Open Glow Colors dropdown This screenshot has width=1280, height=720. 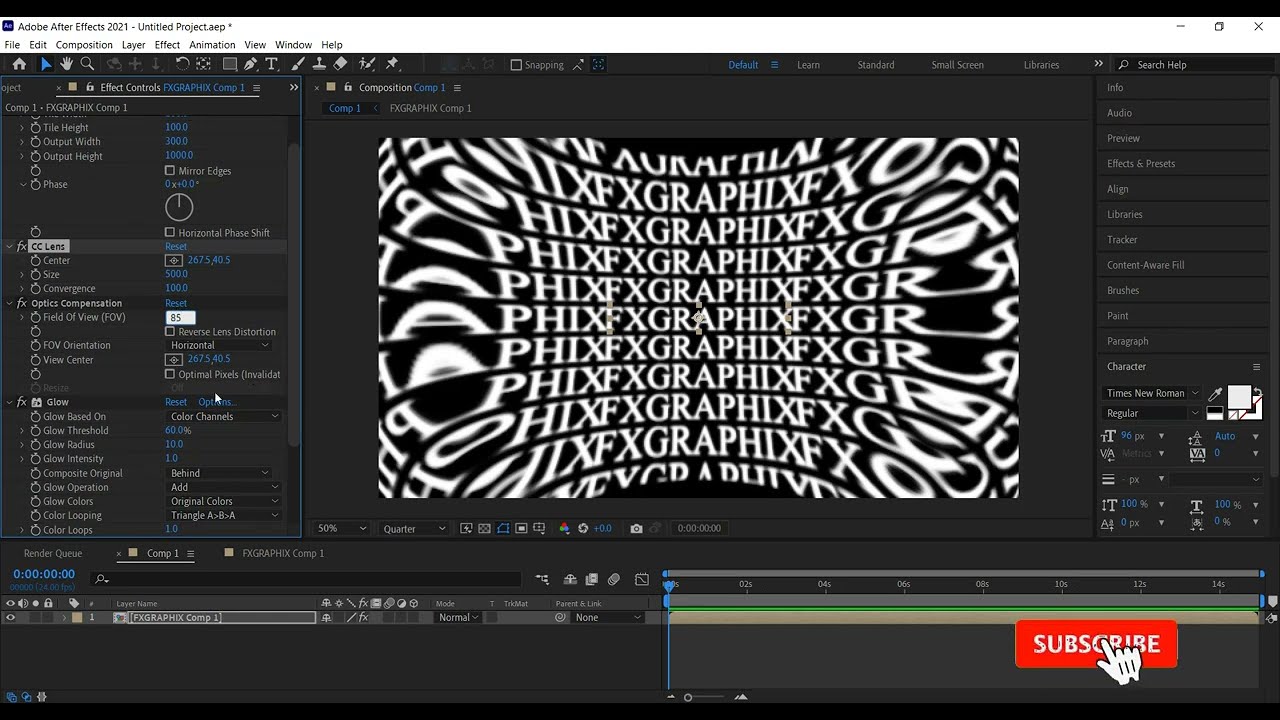224,502
